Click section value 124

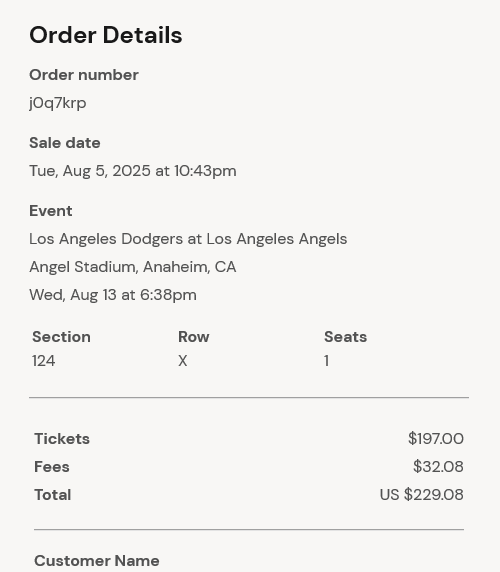tap(44, 361)
